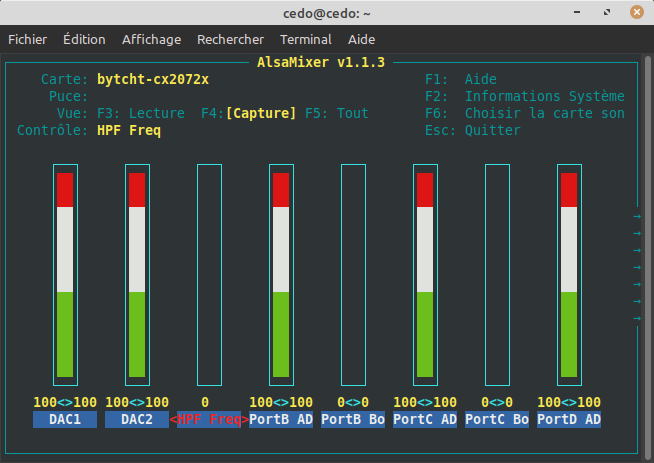Click the DAC2 volume bar

[137, 273]
